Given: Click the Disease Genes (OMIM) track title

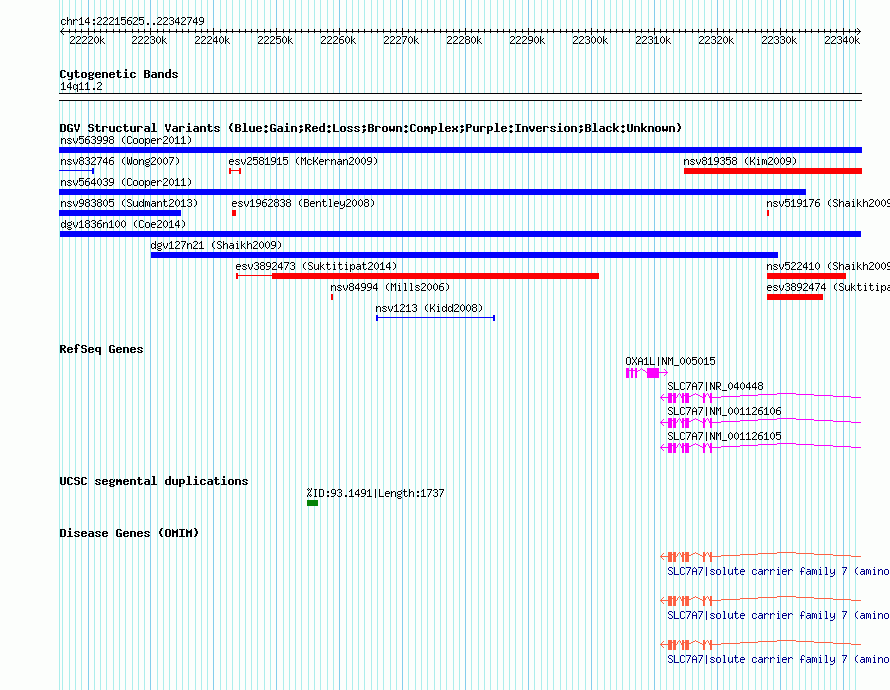Looking at the screenshot, I should point(129,533).
